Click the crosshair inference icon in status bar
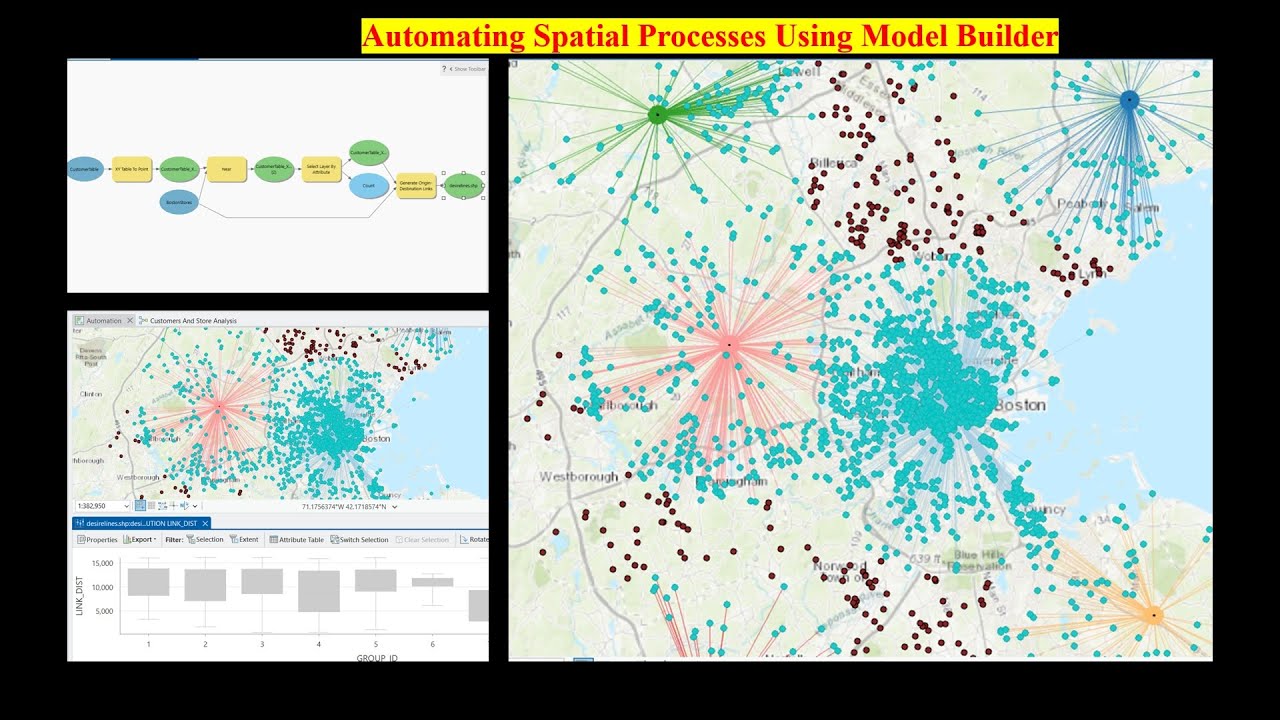Screen dimensions: 1280x720 pyautogui.click(x=173, y=506)
